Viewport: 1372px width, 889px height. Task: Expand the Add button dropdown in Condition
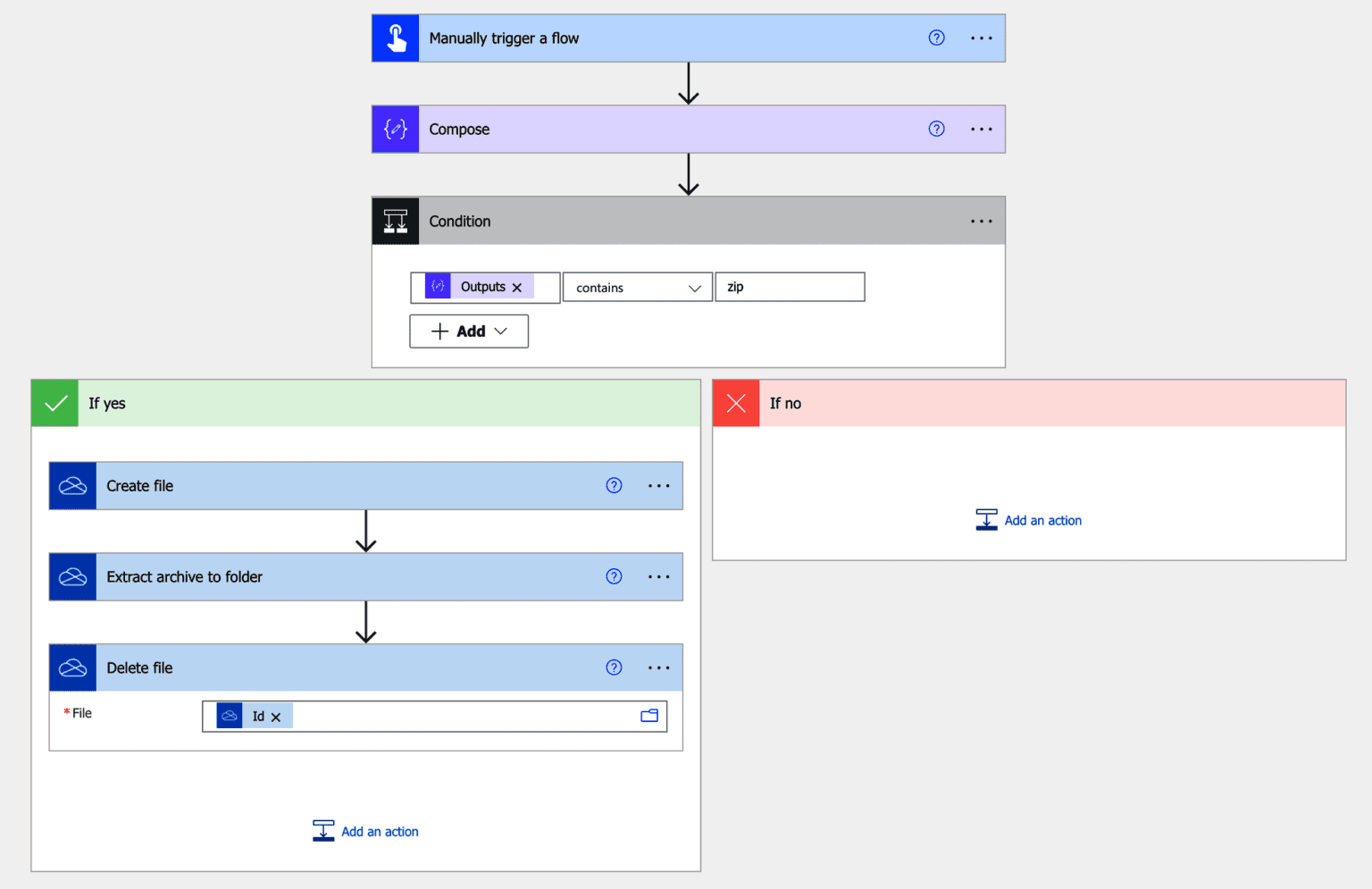pyautogui.click(x=501, y=331)
